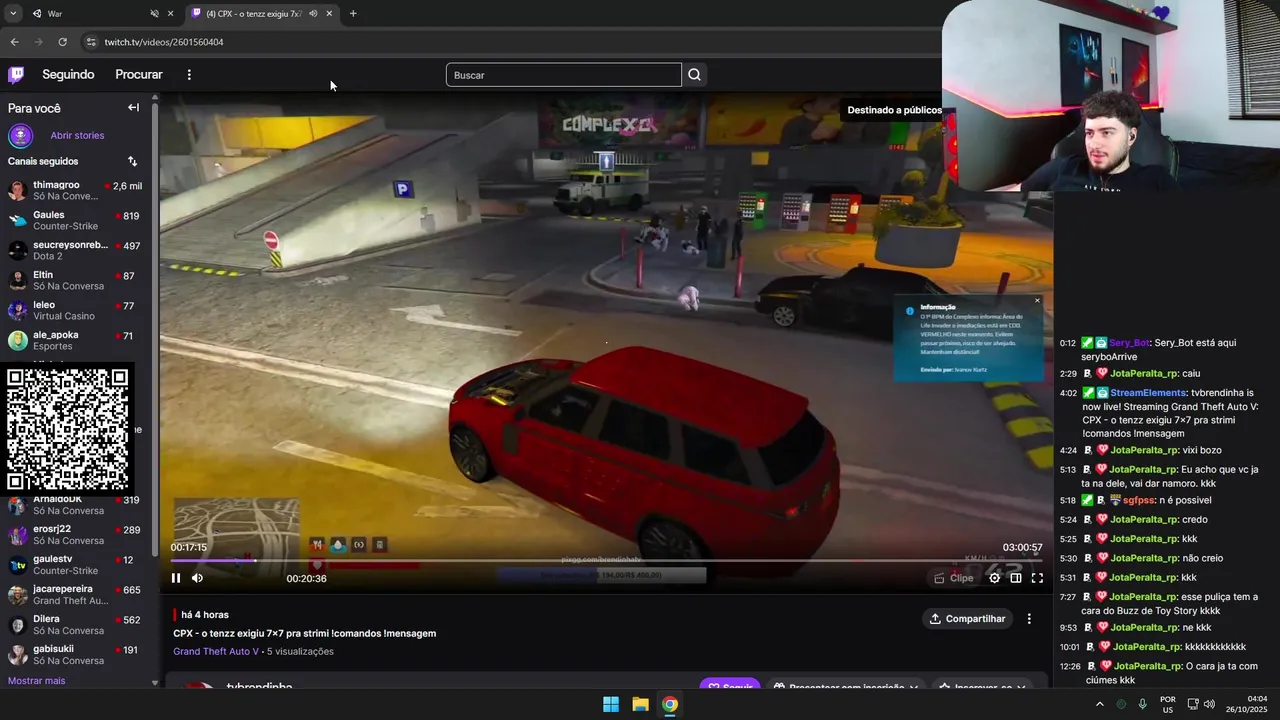Reload the browser page

point(62,42)
